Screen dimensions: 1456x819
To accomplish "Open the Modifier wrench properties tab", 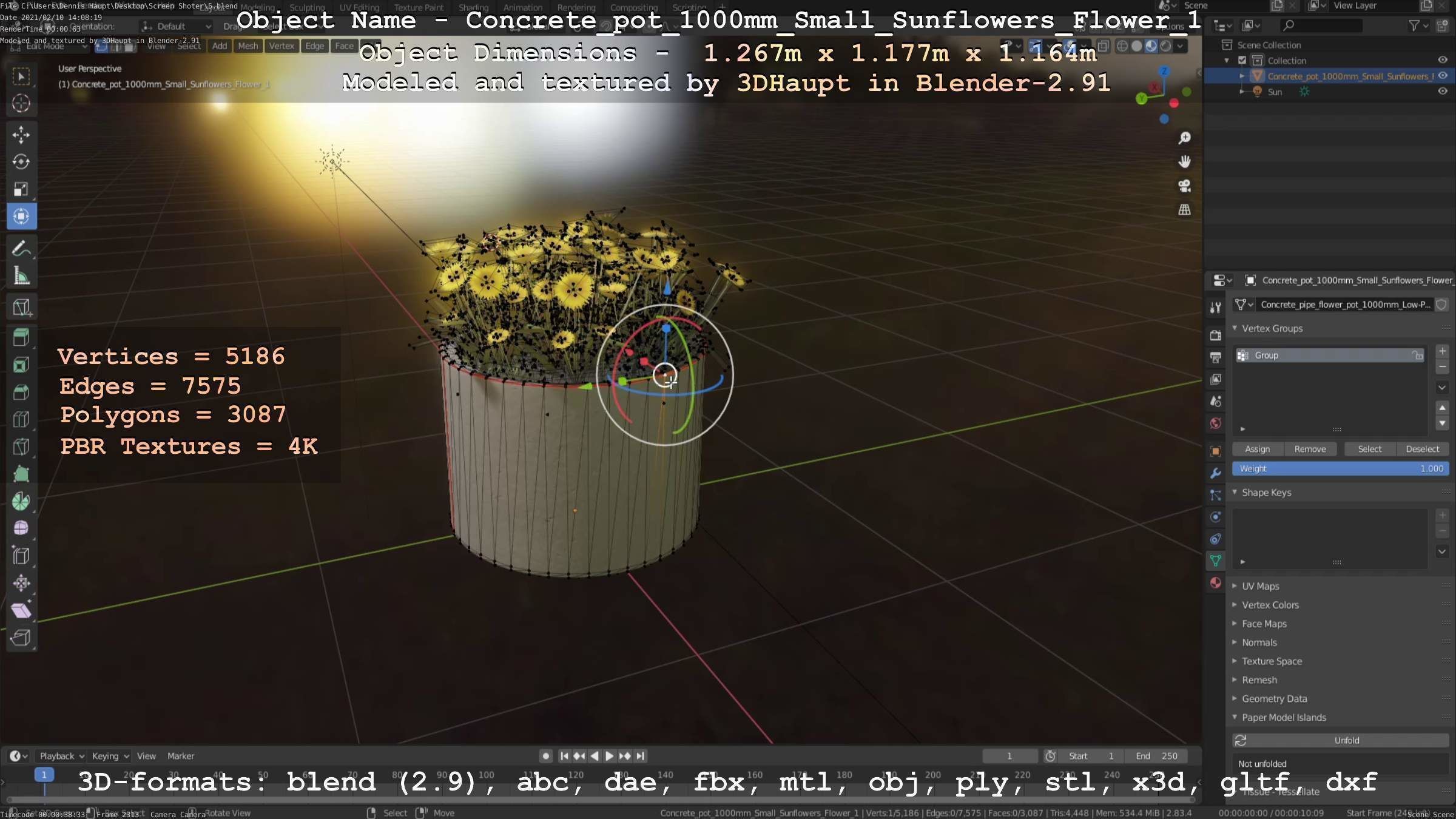I will 1216,473.
